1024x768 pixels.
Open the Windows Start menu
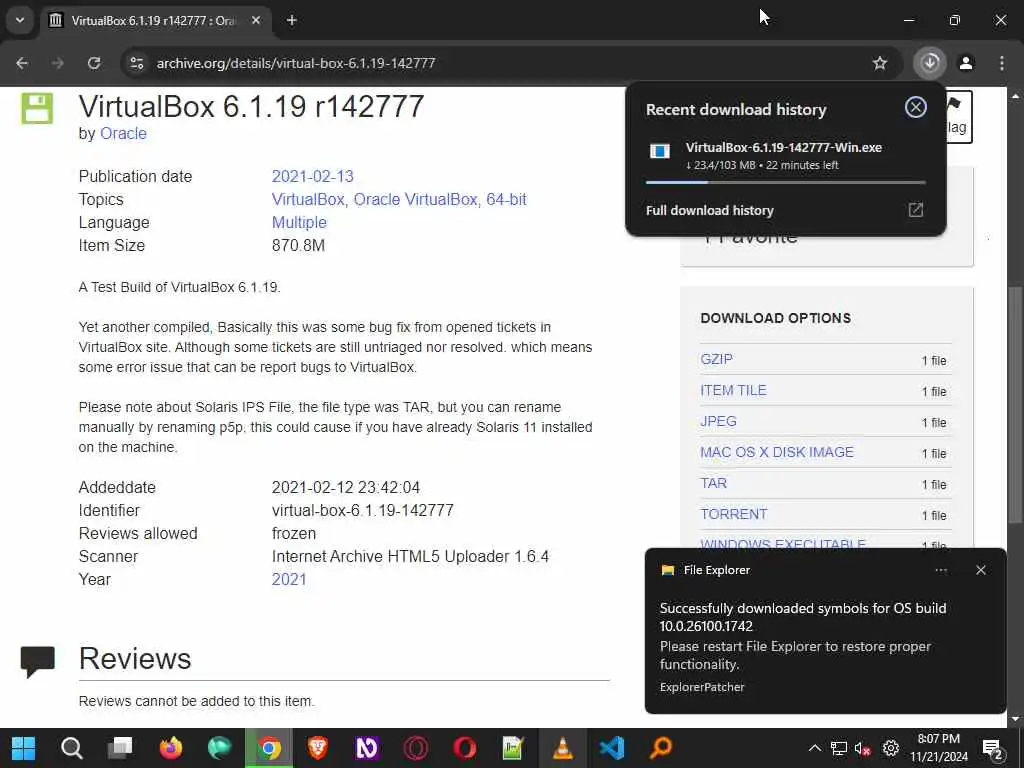(24, 748)
